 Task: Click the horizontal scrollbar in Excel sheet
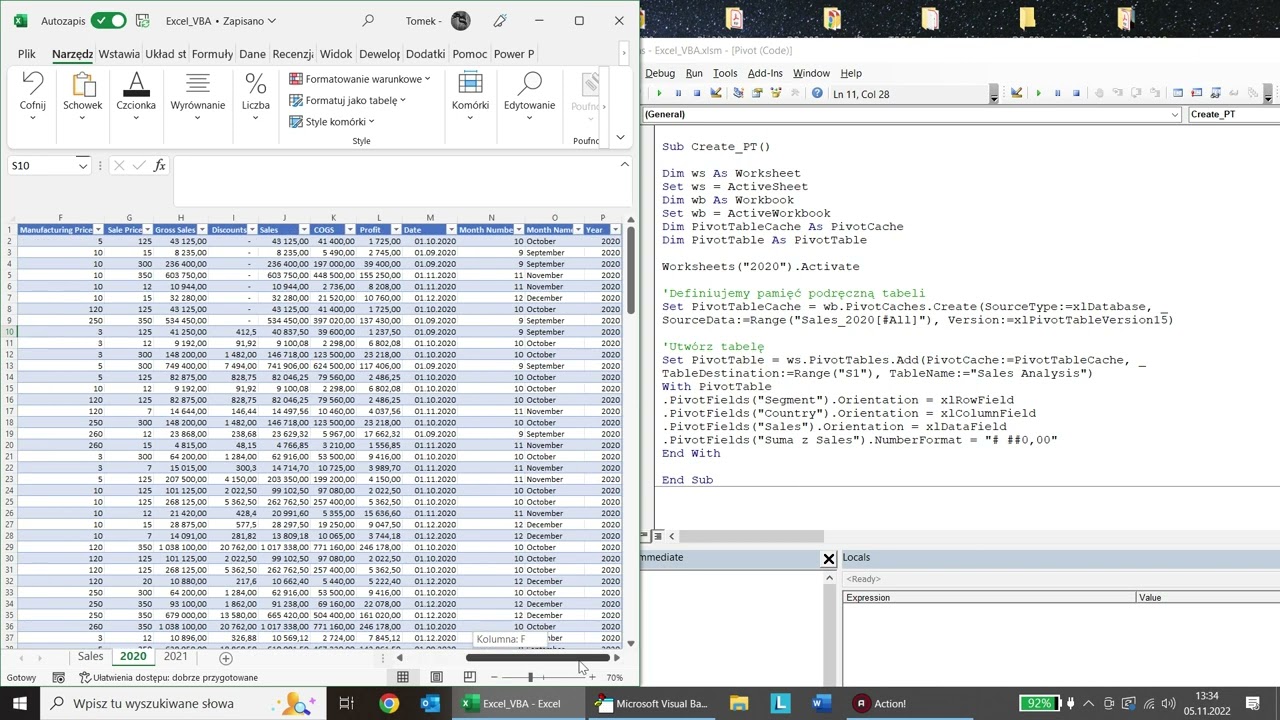tap(537, 658)
